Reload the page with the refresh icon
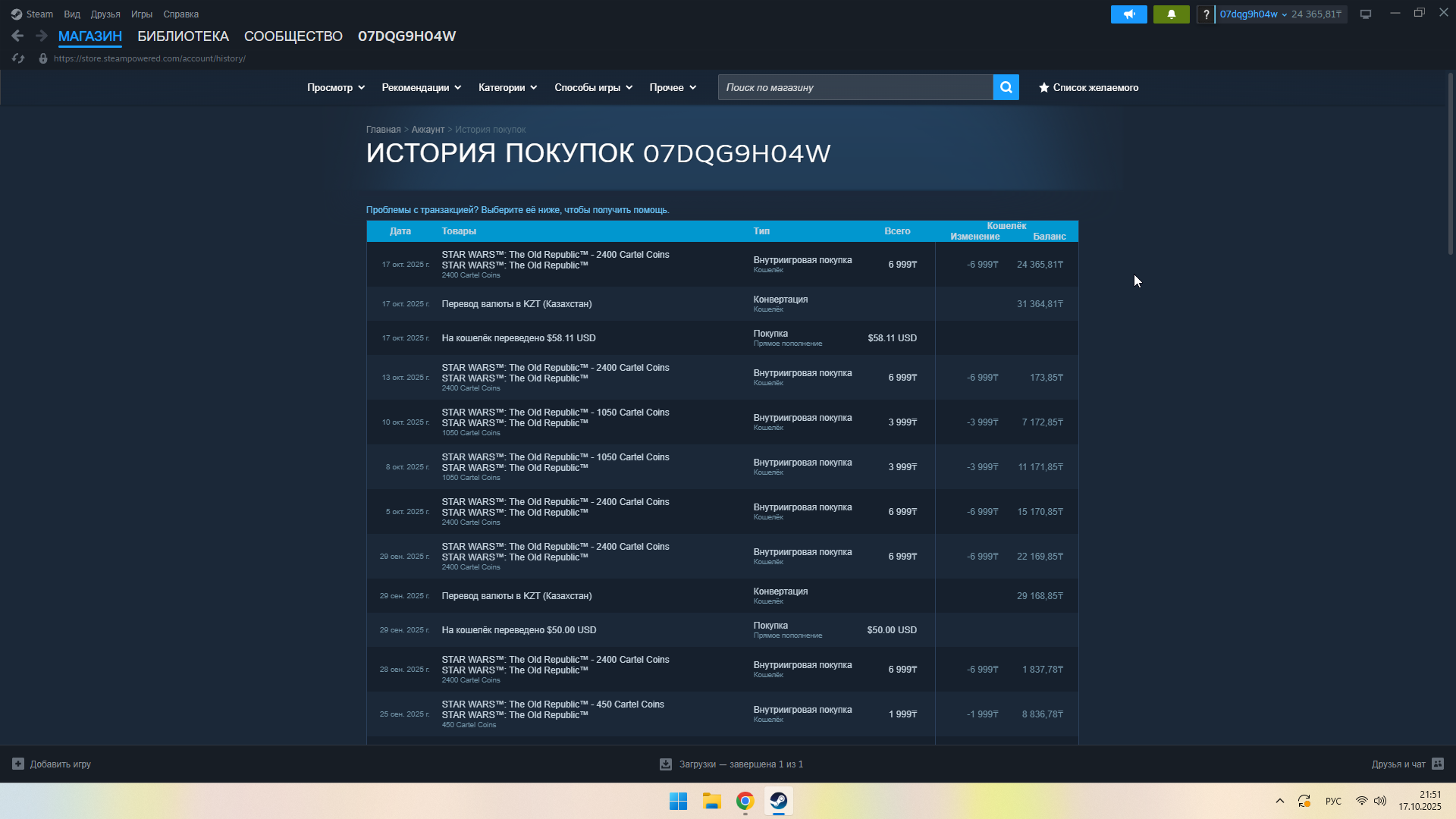The width and height of the screenshot is (1456, 819). (x=18, y=58)
